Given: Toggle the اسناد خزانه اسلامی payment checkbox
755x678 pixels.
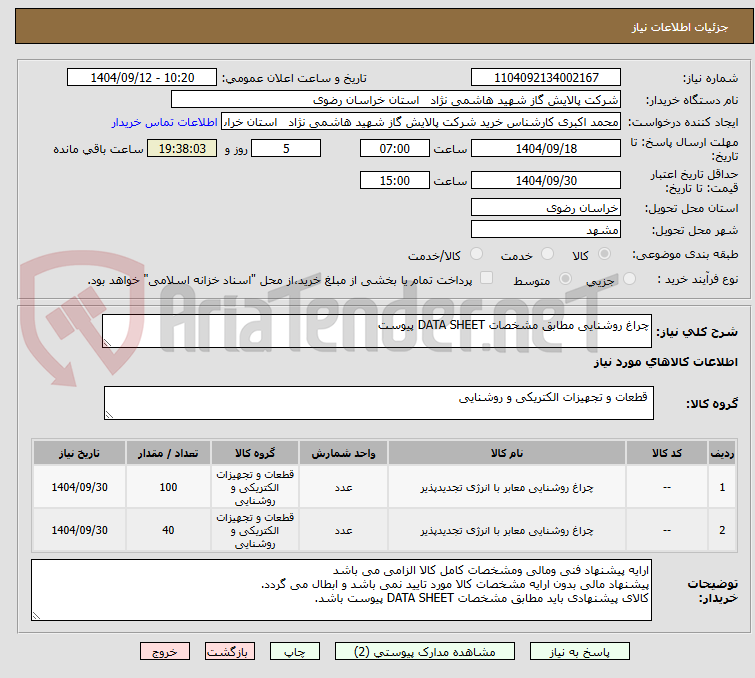Looking at the screenshot, I should [487, 278].
